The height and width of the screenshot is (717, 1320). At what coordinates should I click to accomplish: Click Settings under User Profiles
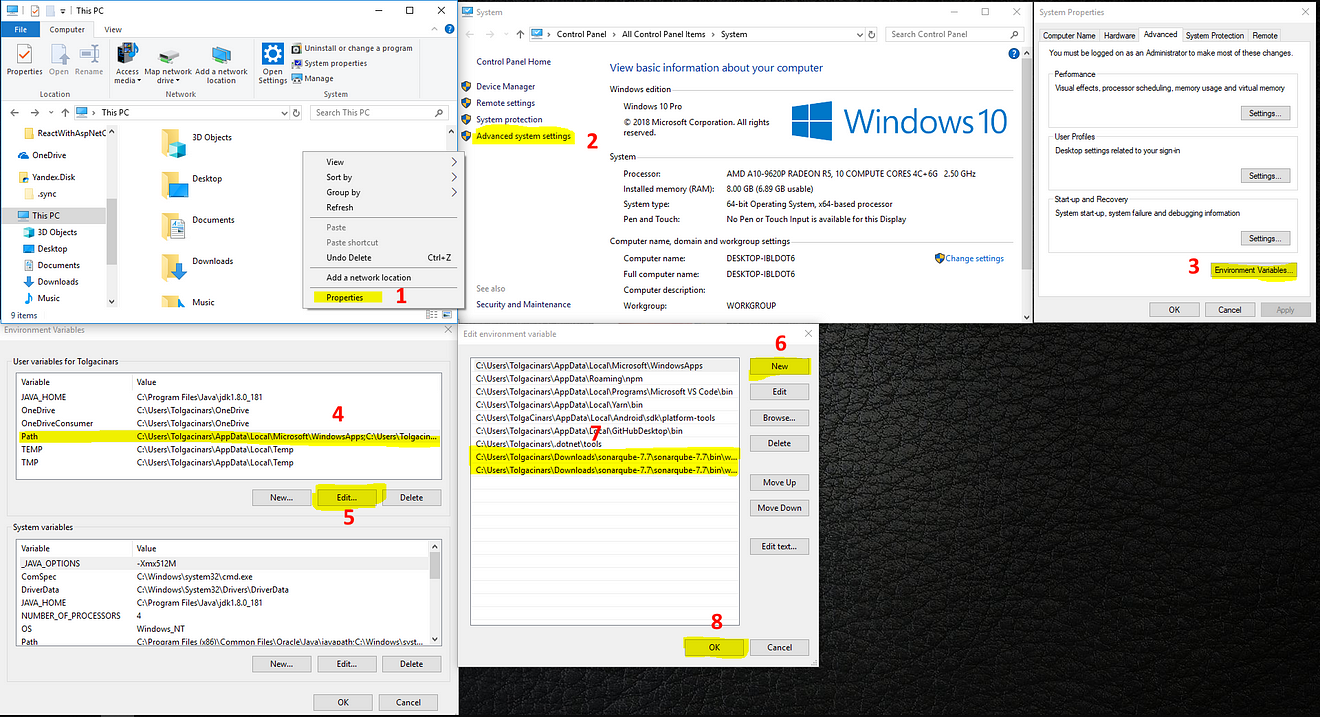tap(1264, 176)
